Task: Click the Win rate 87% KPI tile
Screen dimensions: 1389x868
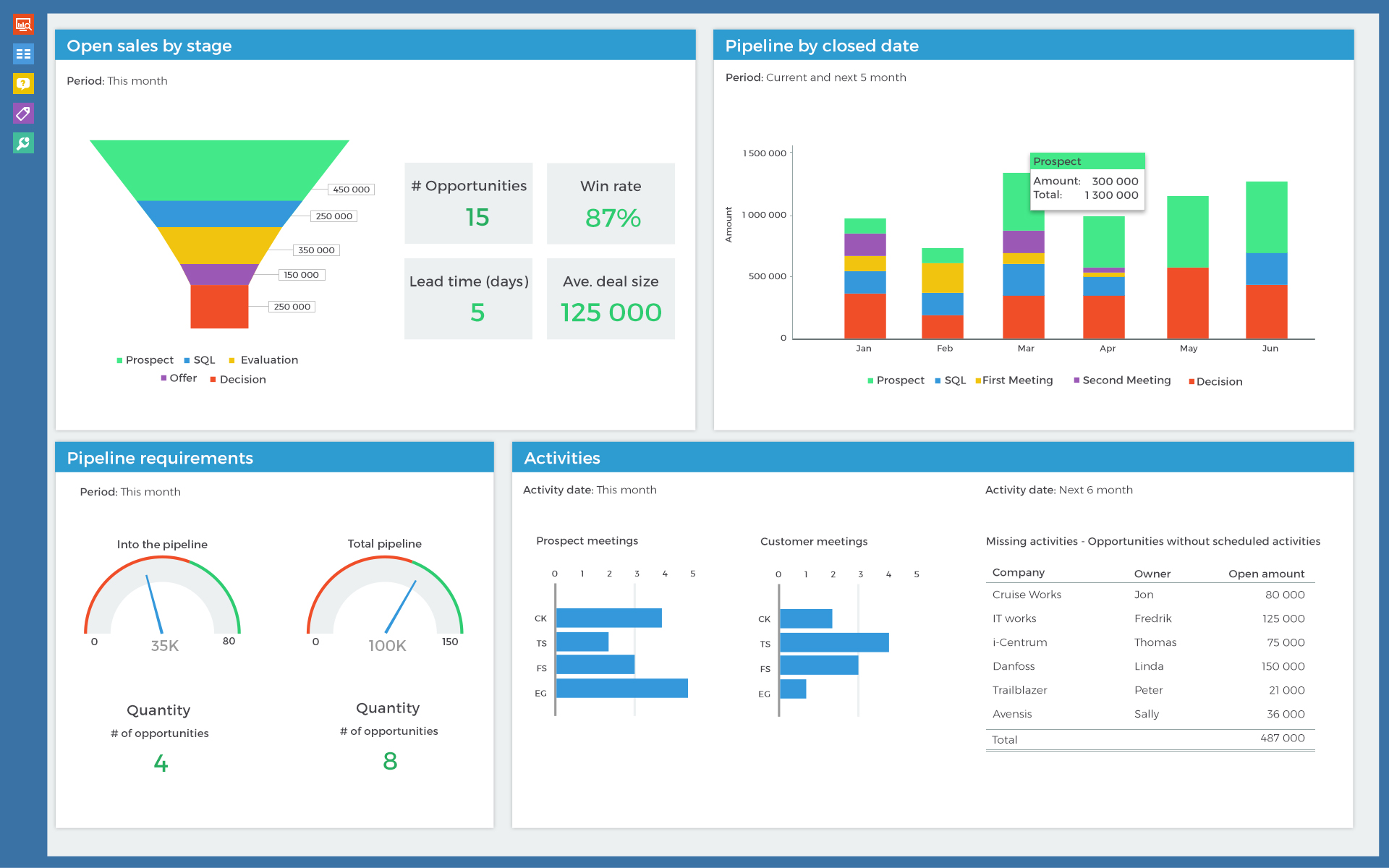Action: 611,203
